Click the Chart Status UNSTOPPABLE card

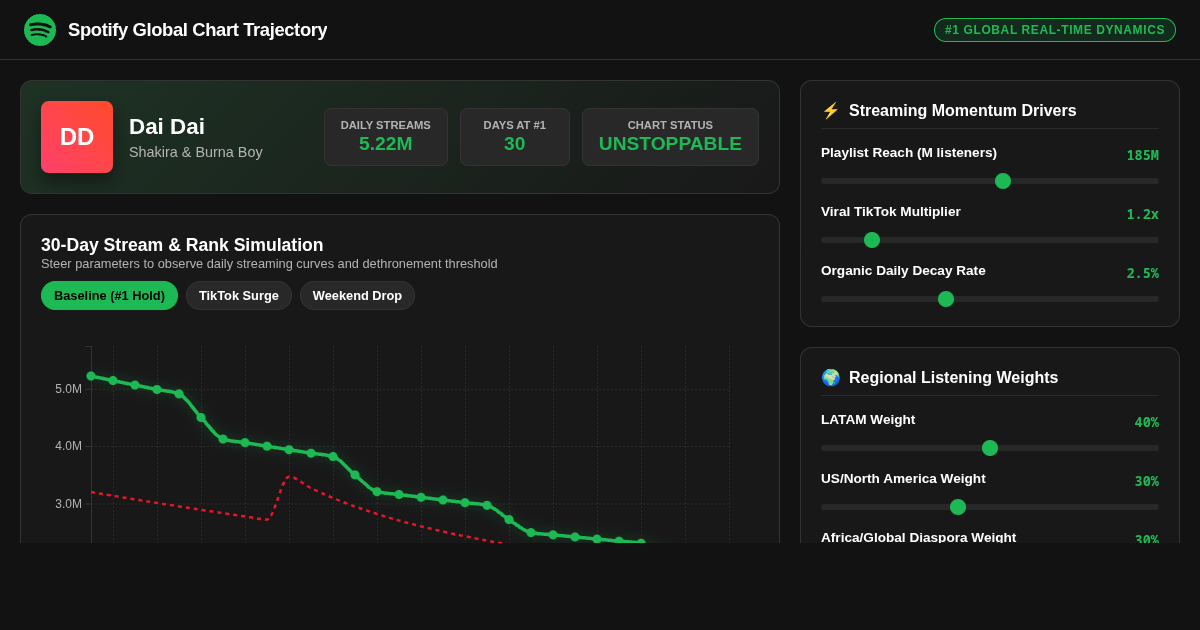(670, 137)
